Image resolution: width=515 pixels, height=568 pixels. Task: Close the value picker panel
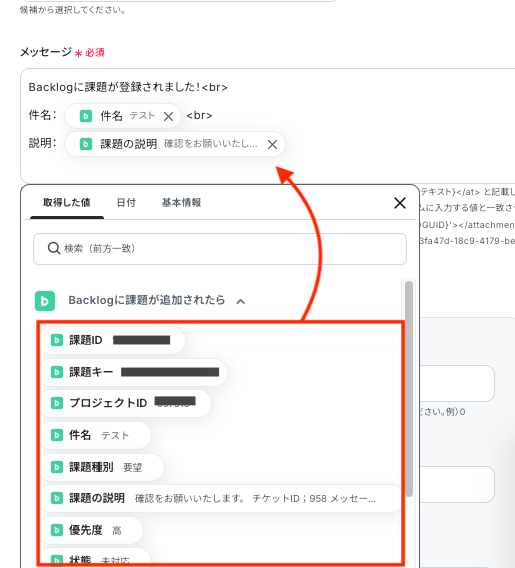coord(400,203)
